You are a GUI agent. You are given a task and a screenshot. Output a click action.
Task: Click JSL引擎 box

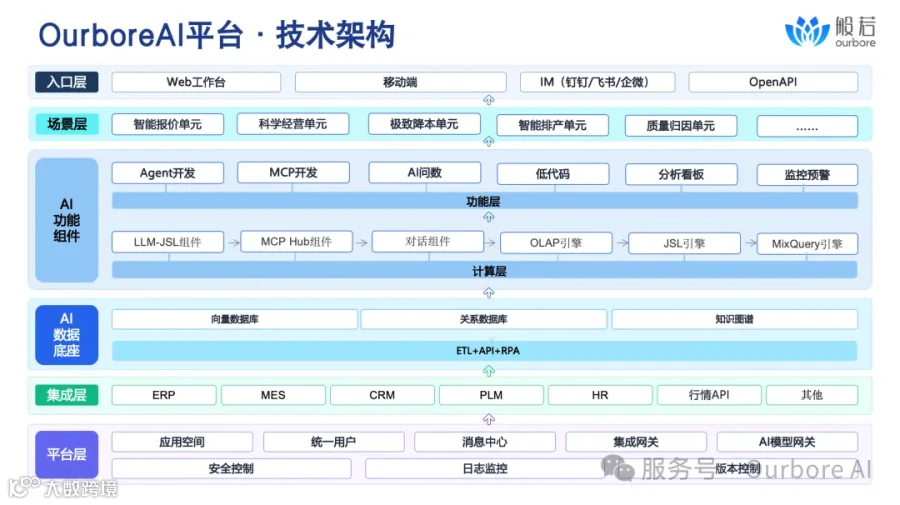coord(684,243)
